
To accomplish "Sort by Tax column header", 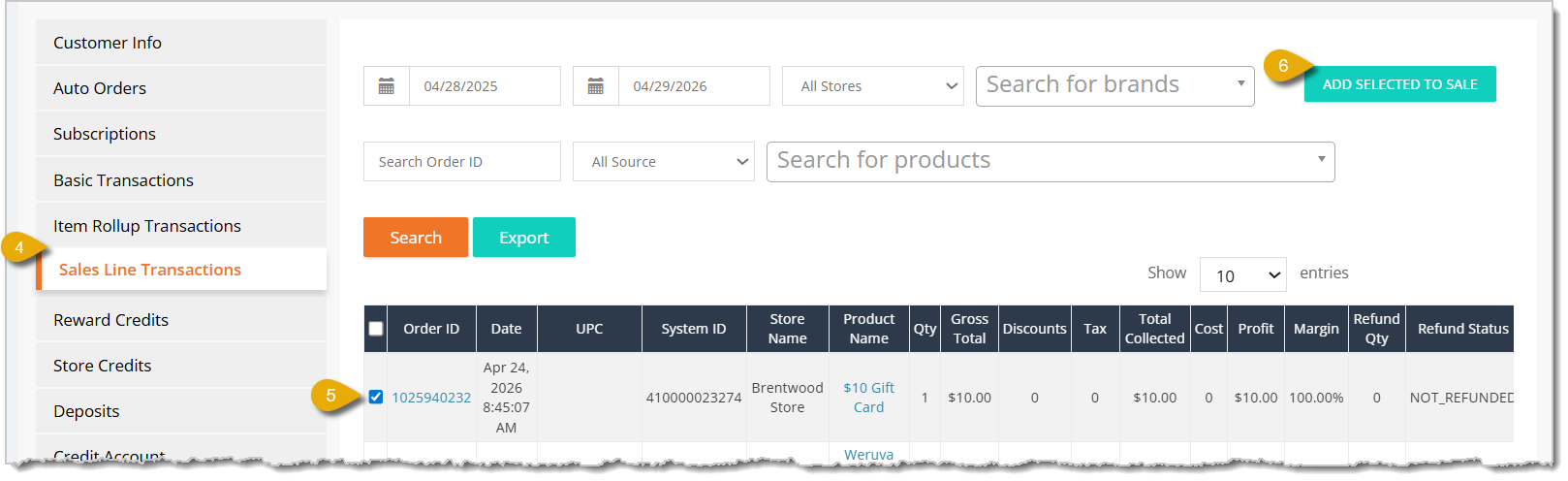I will (1095, 329).
